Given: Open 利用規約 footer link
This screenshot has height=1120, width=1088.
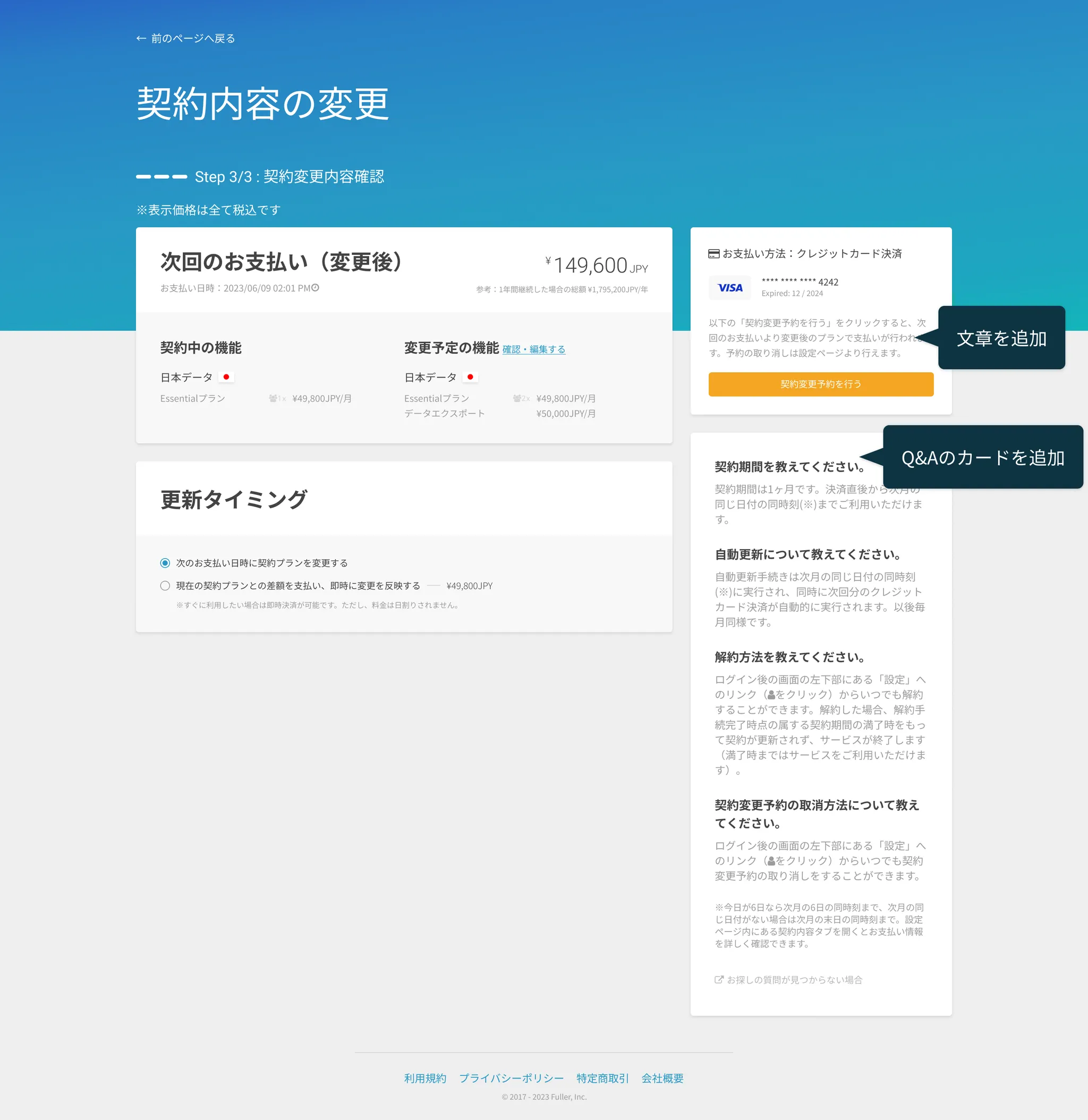Looking at the screenshot, I should pos(425,1078).
